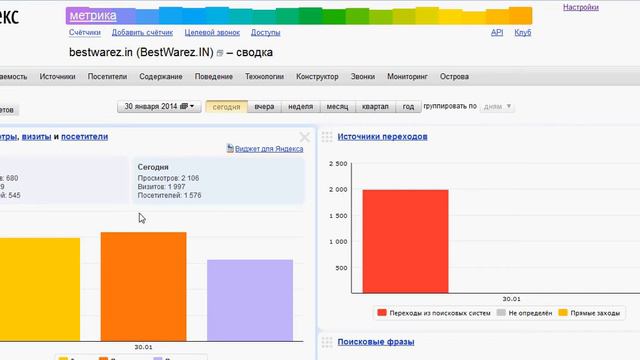Open the Технологии menu
The width and height of the screenshot is (640, 360).
[264, 76]
